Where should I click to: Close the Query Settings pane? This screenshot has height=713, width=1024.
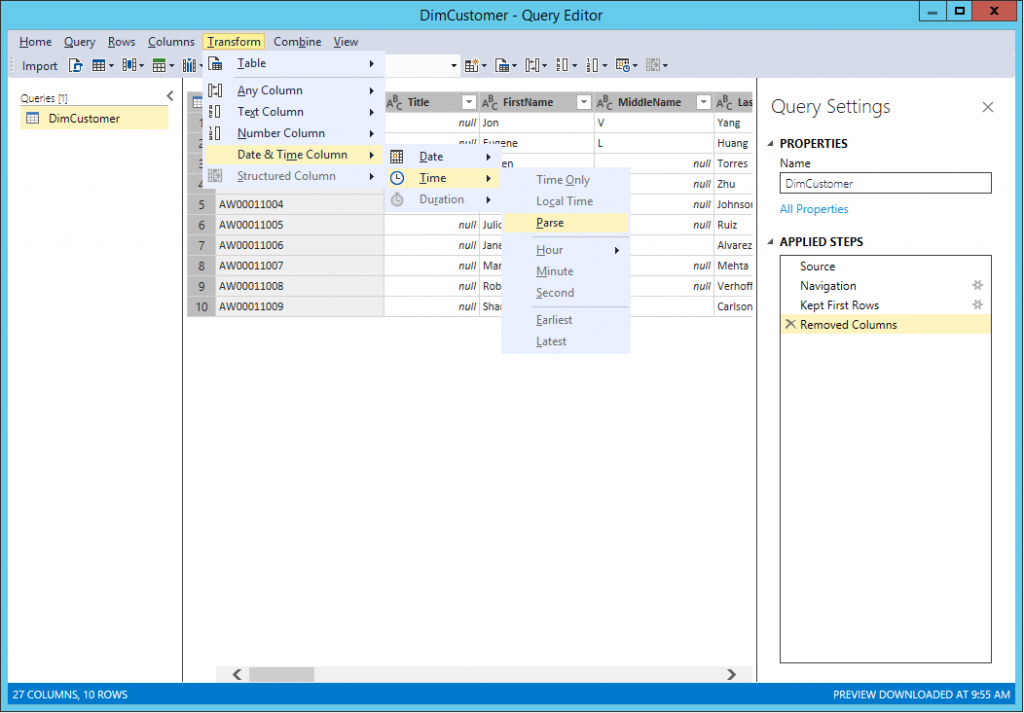coord(987,107)
